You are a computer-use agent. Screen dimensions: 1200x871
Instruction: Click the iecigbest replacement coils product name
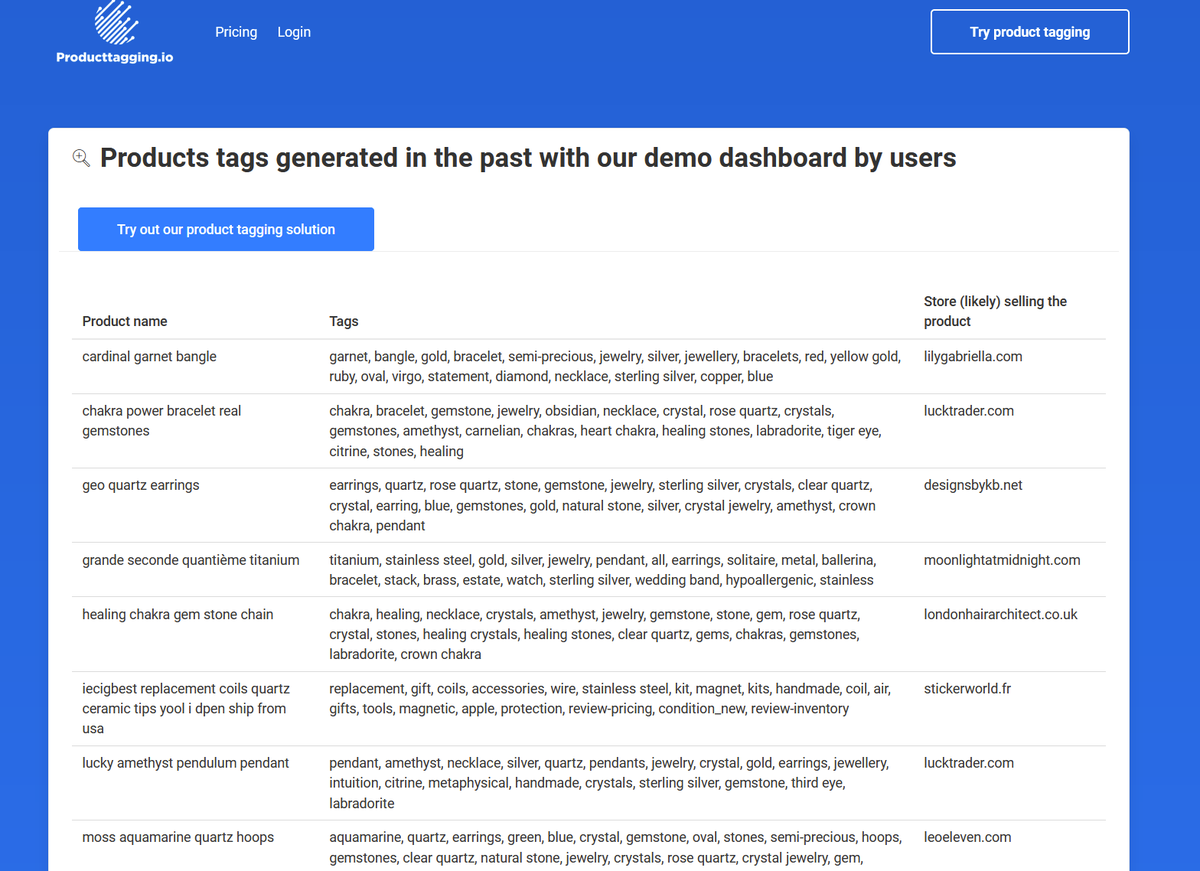click(186, 708)
